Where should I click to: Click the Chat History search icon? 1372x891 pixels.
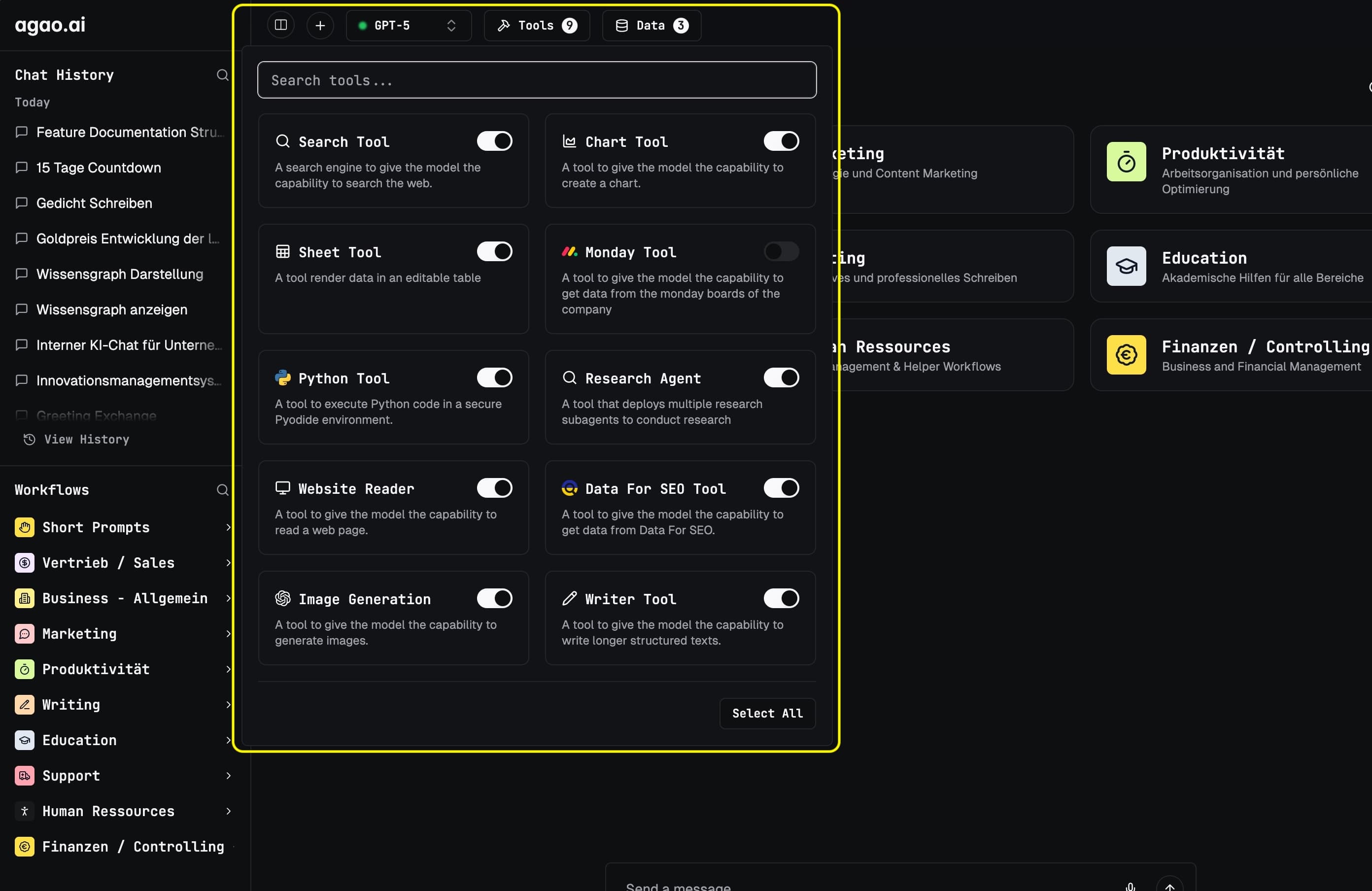click(223, 75)
